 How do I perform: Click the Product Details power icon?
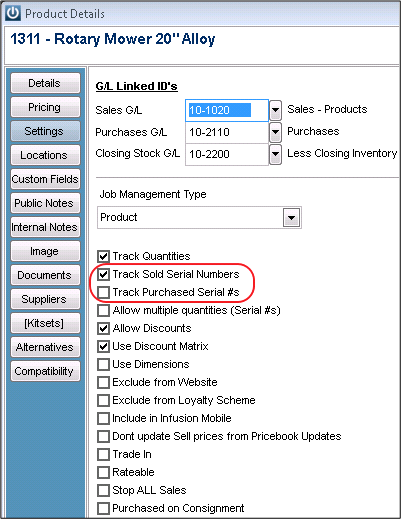[13, 13]
